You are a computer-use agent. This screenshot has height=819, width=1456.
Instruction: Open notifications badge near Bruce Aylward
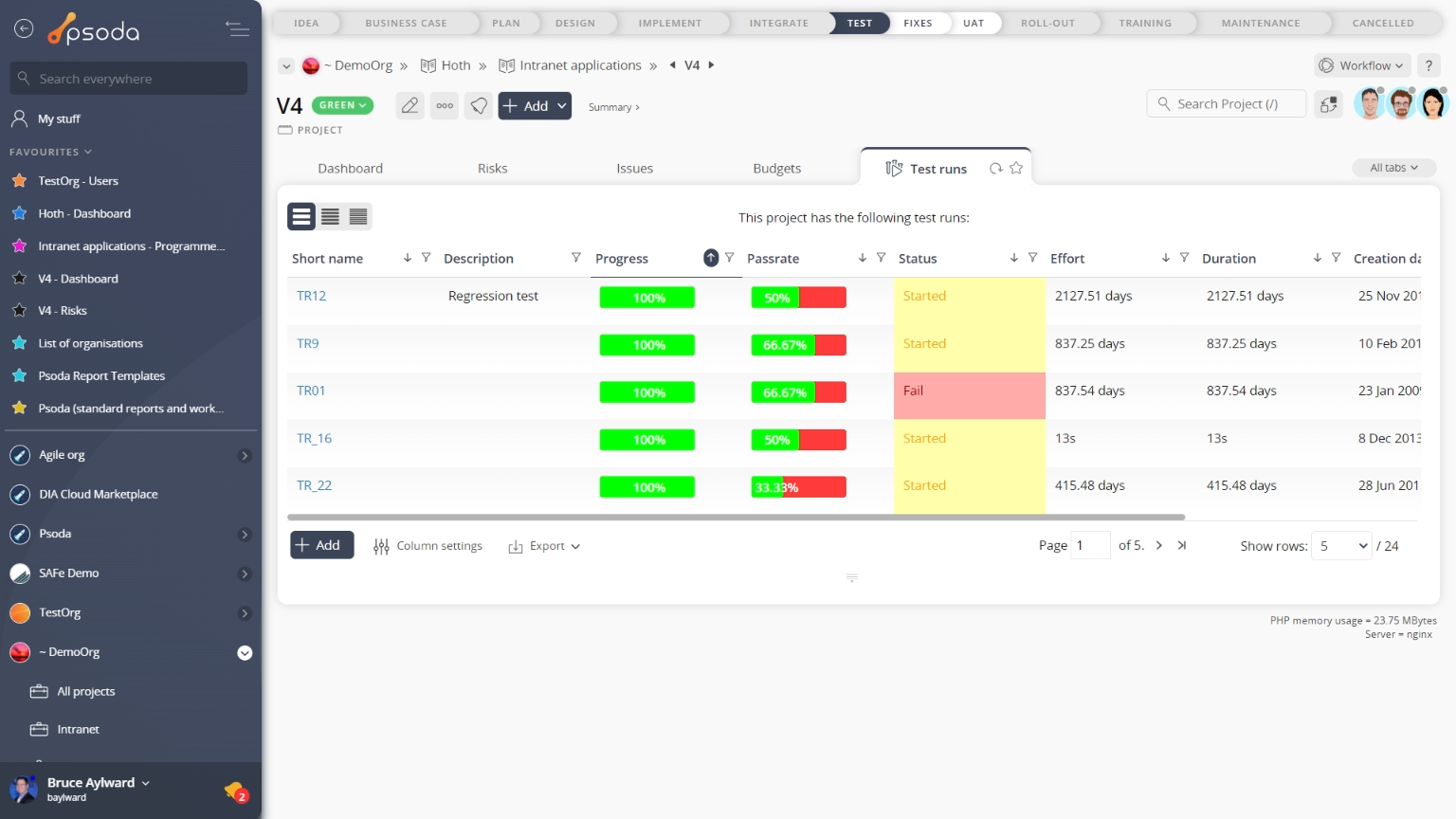236,792
